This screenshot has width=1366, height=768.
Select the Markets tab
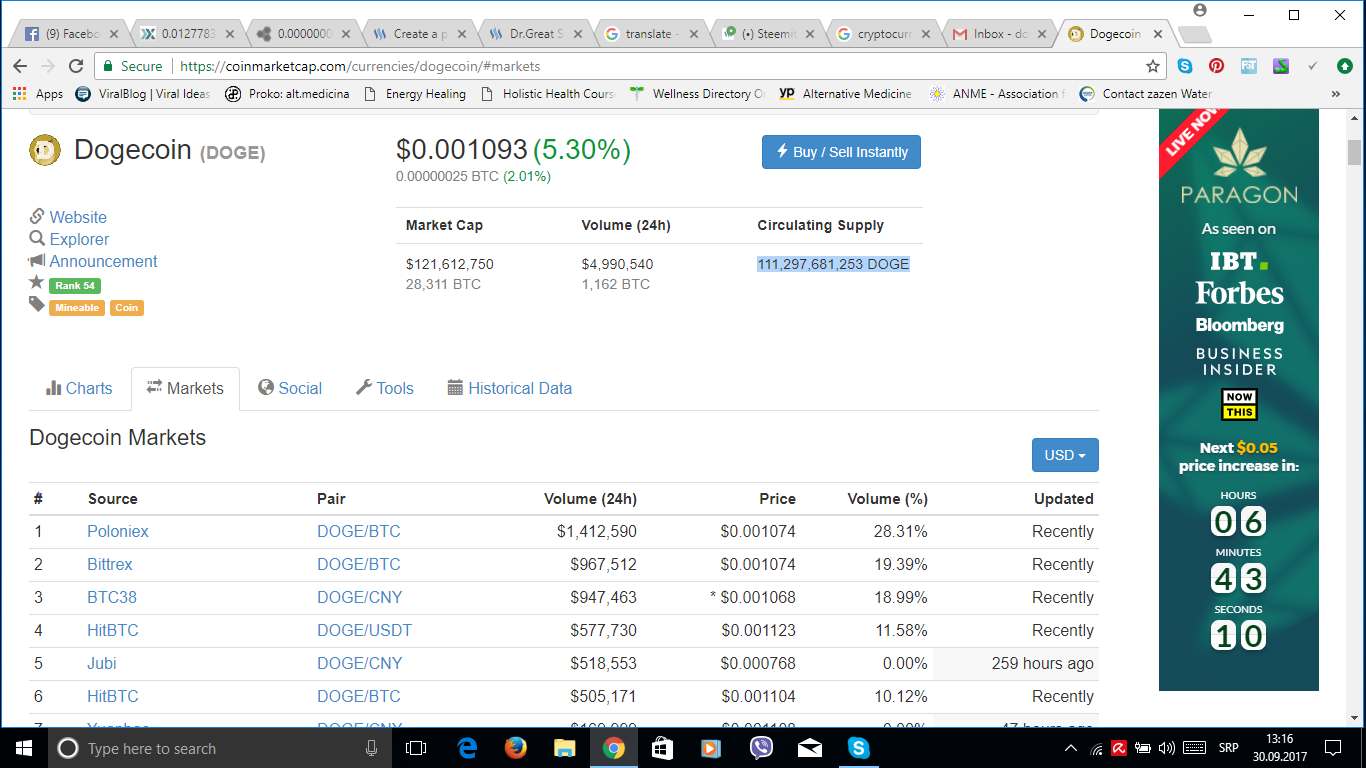tap(185, 388)
